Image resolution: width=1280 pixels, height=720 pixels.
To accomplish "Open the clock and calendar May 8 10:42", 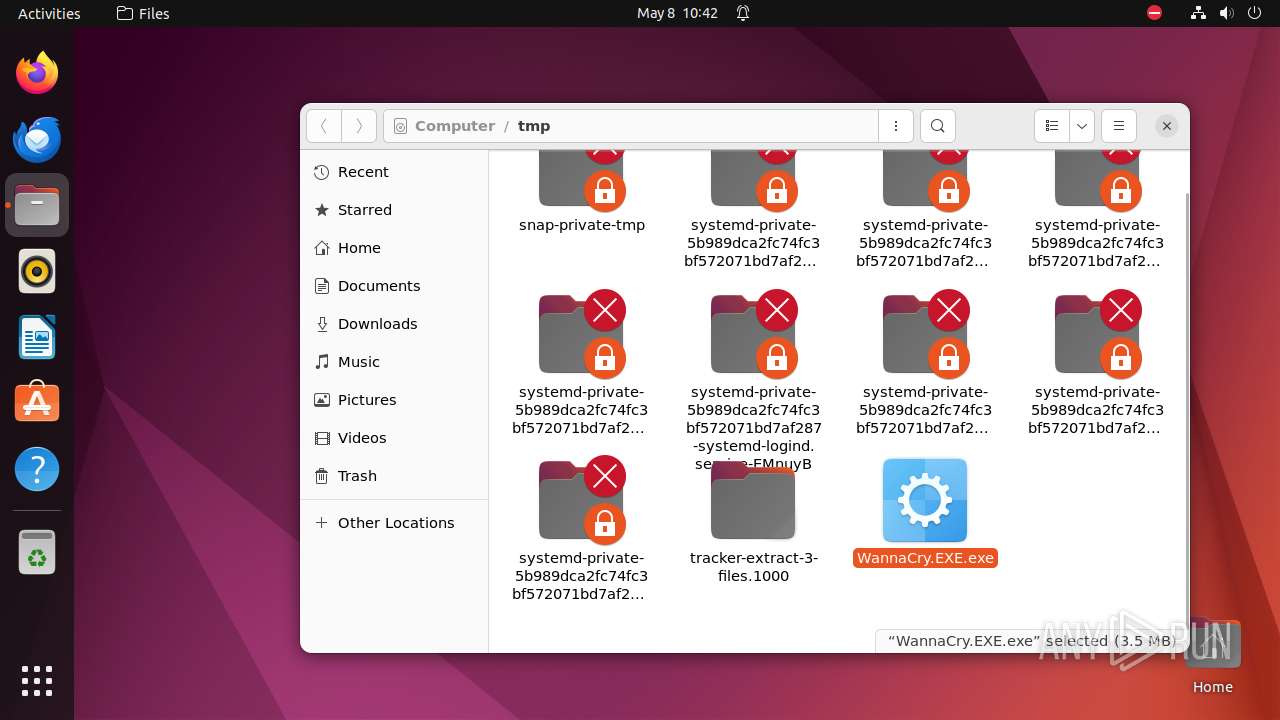I will (x=677, y=13).
